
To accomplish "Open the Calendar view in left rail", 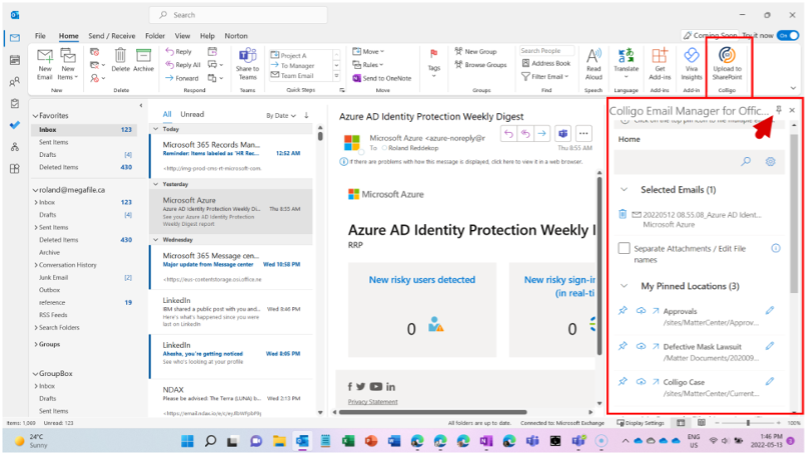I will click(15, 60).
